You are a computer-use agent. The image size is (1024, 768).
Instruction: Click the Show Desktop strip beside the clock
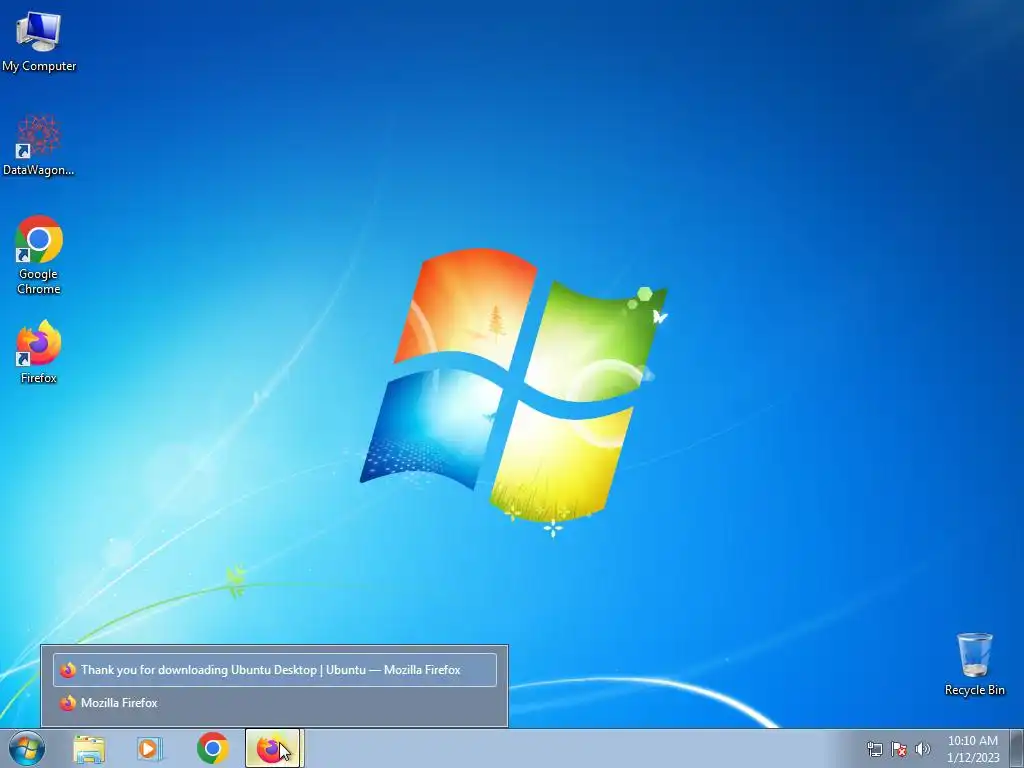[x=1016, y=748]
